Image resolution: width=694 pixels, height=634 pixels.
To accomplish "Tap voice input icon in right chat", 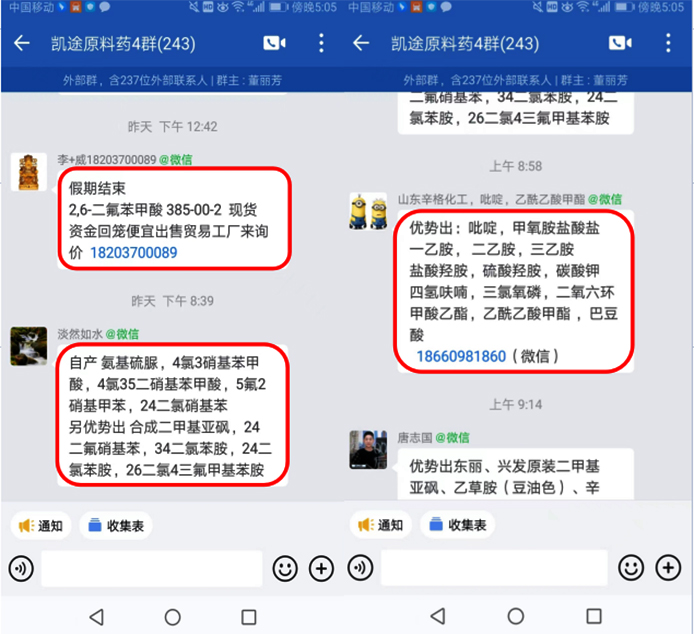I will coord(360,567).
